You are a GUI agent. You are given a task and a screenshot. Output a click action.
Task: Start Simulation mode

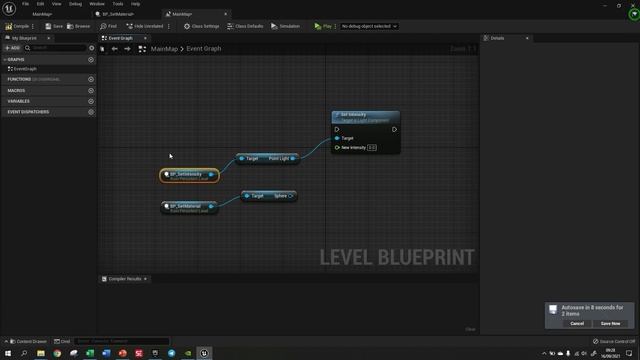point(285,26)
